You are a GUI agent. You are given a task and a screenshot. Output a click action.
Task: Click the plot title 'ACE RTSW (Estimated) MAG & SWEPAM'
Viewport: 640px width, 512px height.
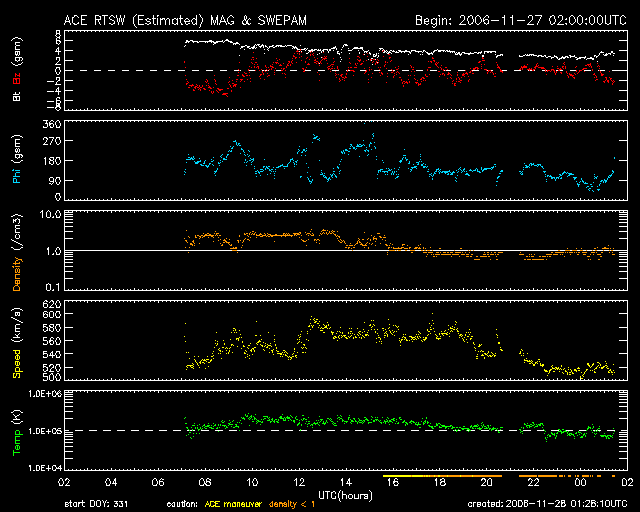click(x=185, y=20)
